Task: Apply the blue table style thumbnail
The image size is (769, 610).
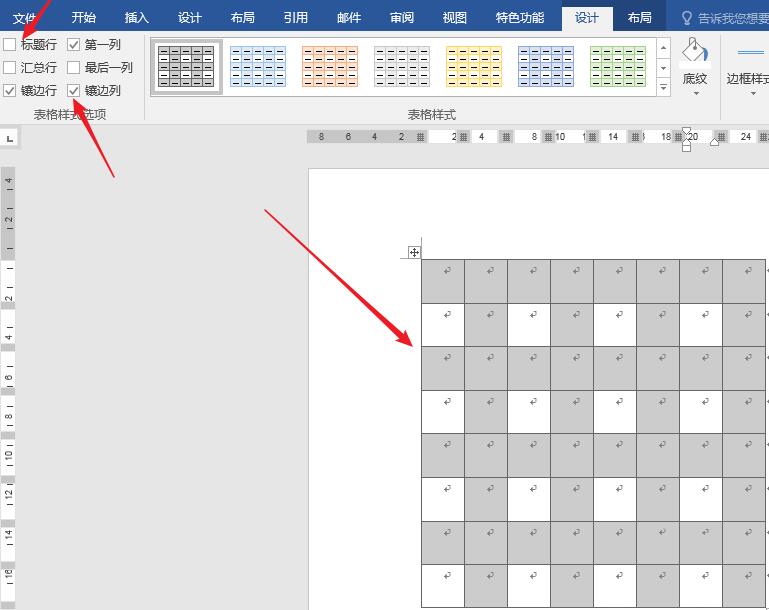Action: pyautogui.click(x=258, y=67)
